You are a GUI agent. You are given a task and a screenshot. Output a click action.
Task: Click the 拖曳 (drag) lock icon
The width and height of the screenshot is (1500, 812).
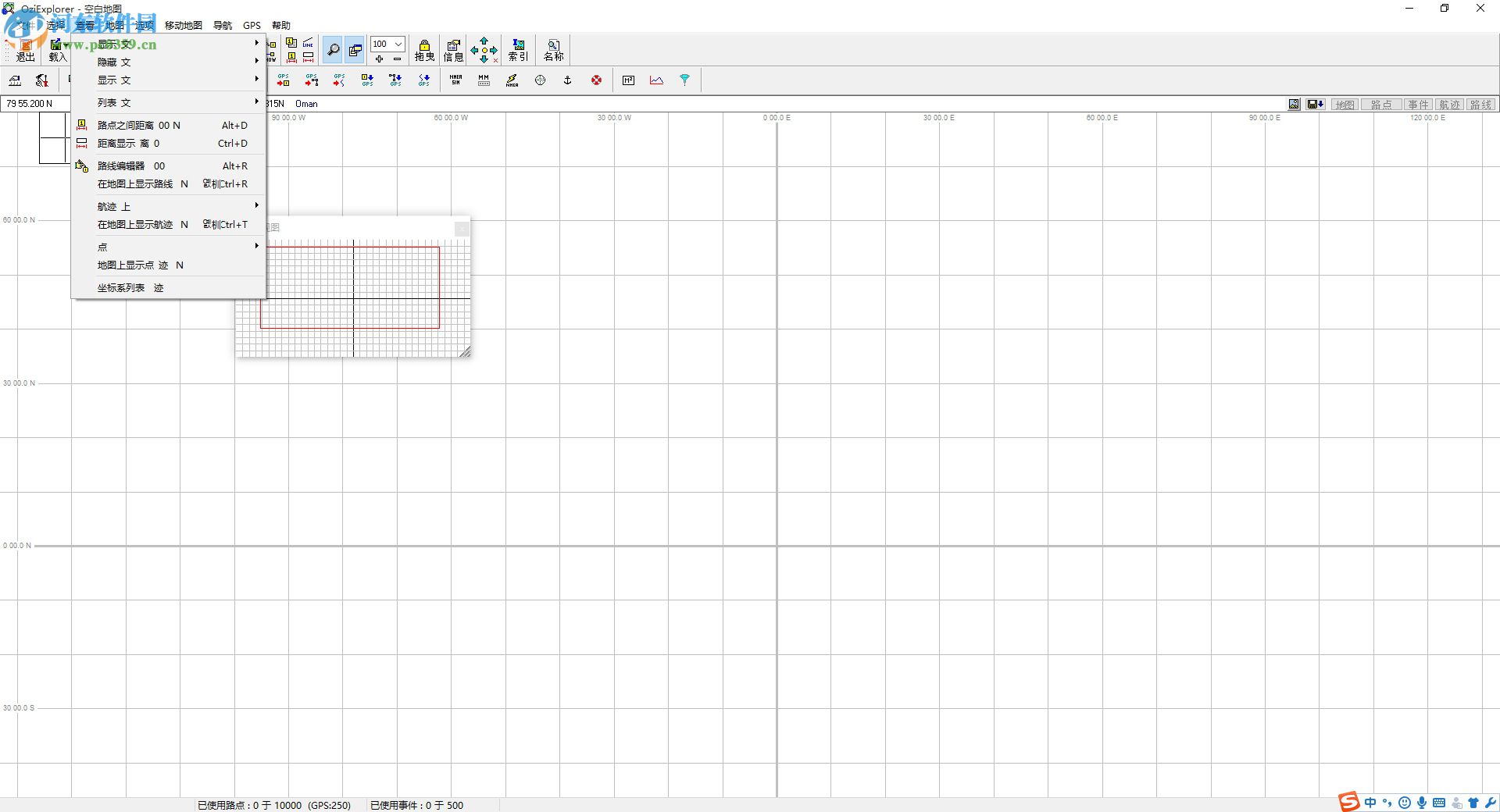click(x=424, y=50)
